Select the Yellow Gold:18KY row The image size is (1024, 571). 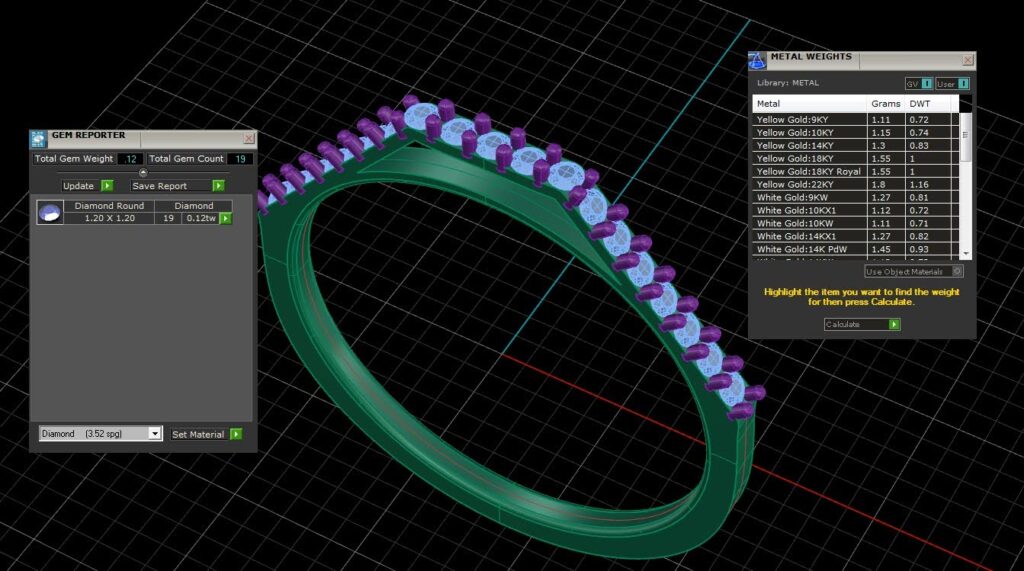point(856,159)
